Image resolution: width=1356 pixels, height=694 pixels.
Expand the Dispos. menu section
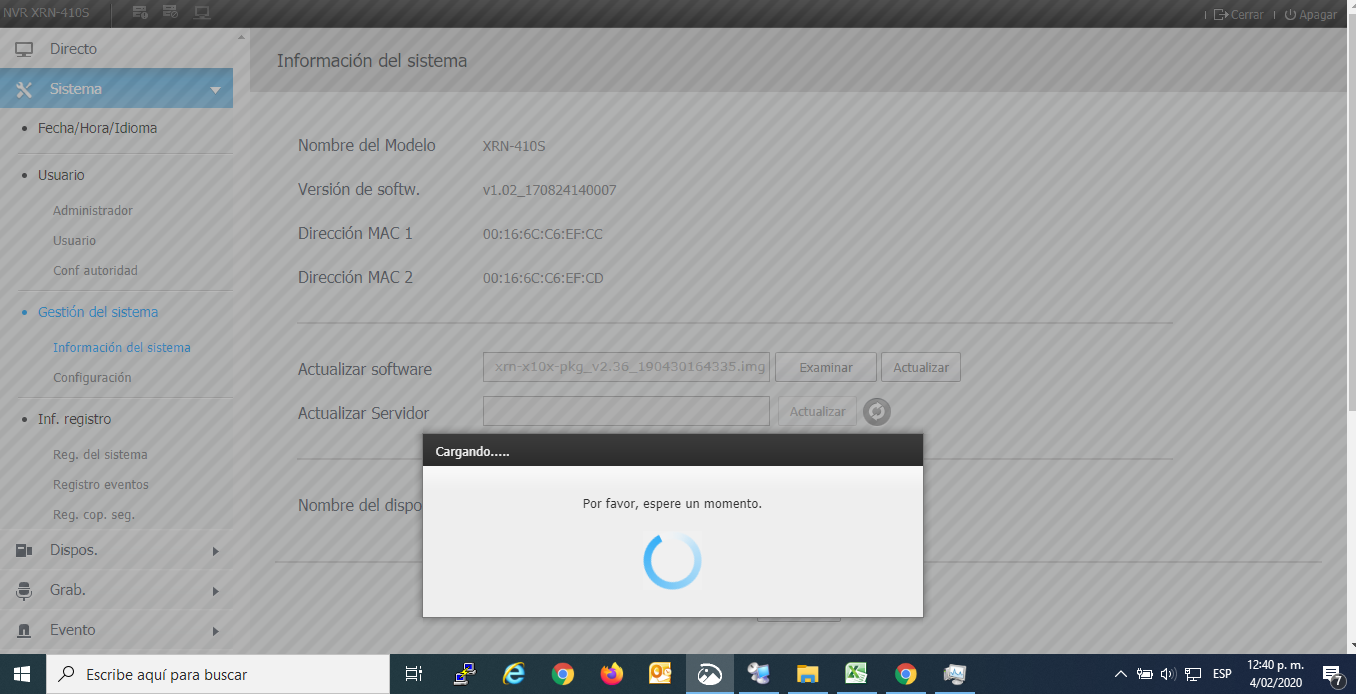pyautogui.click(x=215, y=551)
